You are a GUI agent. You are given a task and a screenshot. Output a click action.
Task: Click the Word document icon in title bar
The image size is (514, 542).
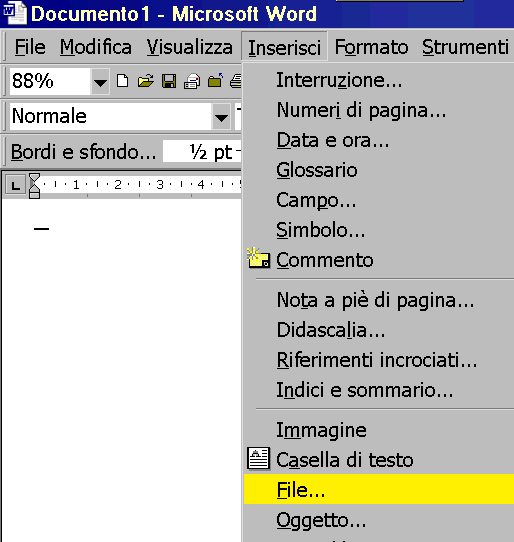(15, 13)
